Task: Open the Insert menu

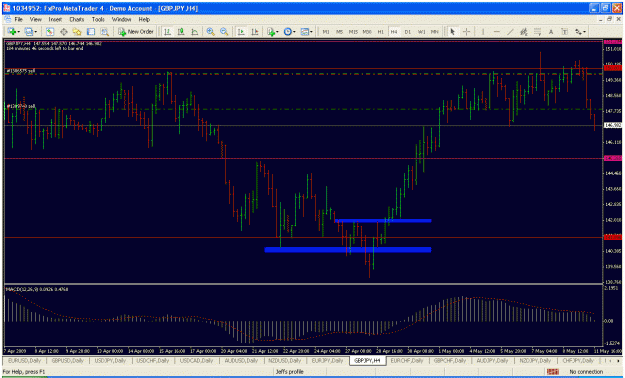Action: tap(55, 19)
